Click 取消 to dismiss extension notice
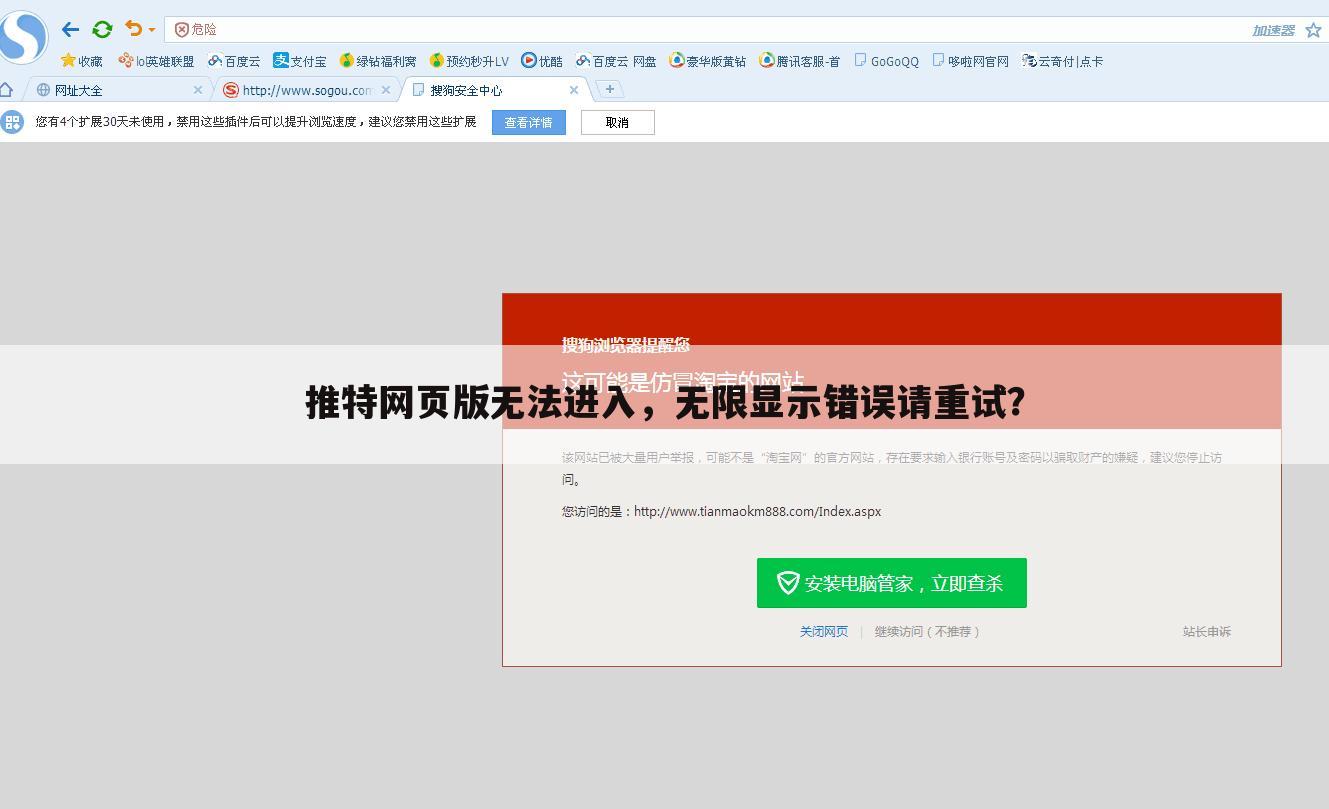This screenshot has width=1329, height=809. coord(617,122)
